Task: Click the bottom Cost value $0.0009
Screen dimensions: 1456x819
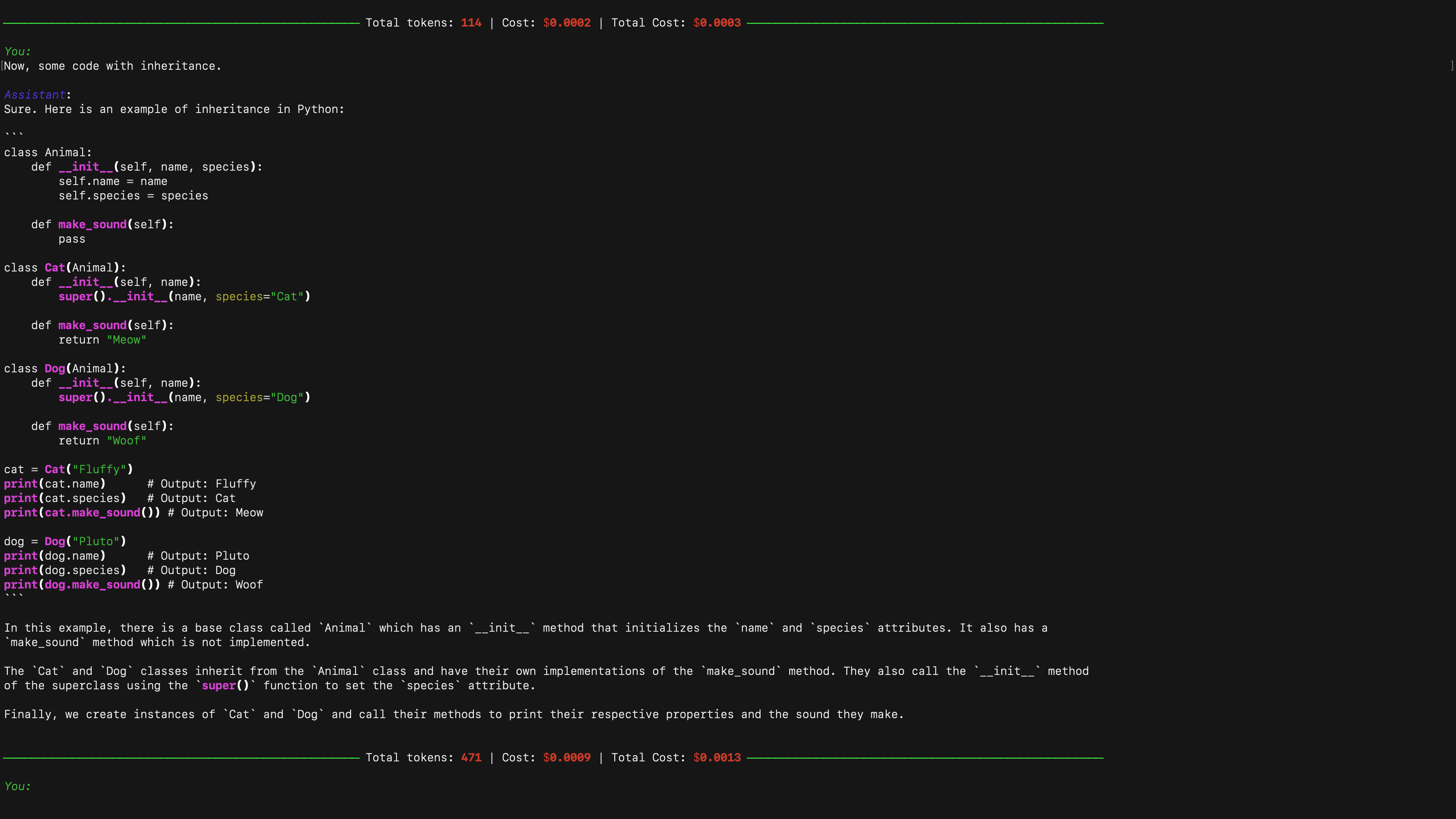Action: tap(566, 758)
